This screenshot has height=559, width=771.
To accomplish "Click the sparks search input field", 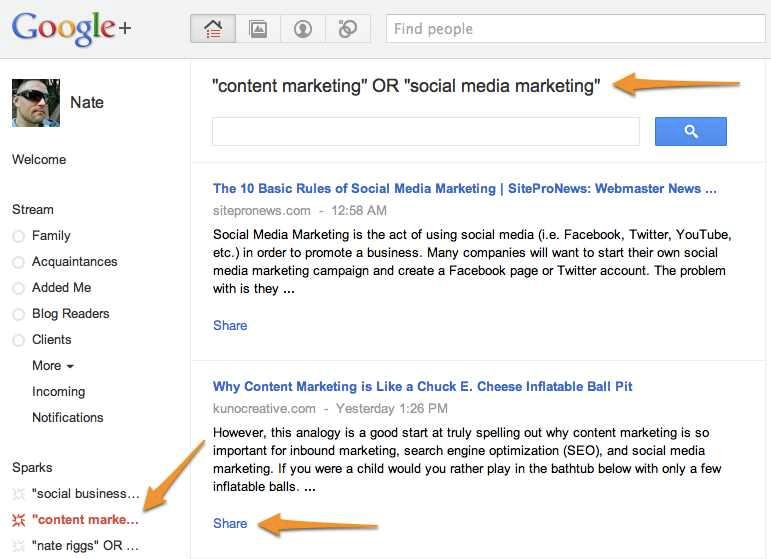I will pos(426,131).
